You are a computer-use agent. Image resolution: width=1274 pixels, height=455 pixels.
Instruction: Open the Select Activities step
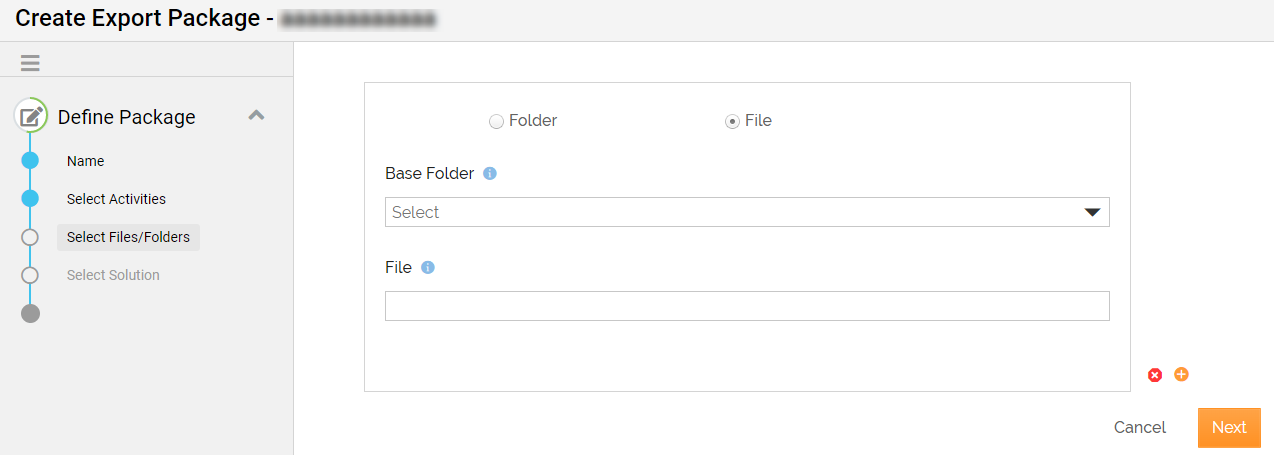coord(116,199)
